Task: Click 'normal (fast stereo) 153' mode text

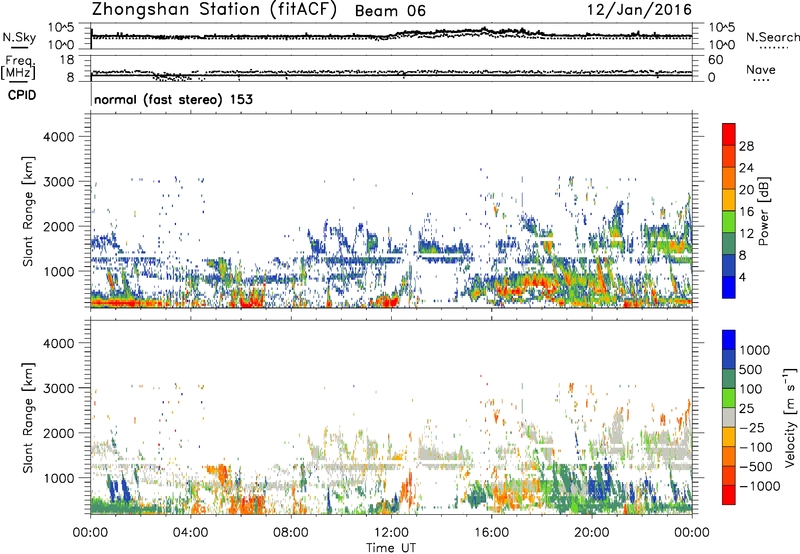Action: [x=173, y=99]
